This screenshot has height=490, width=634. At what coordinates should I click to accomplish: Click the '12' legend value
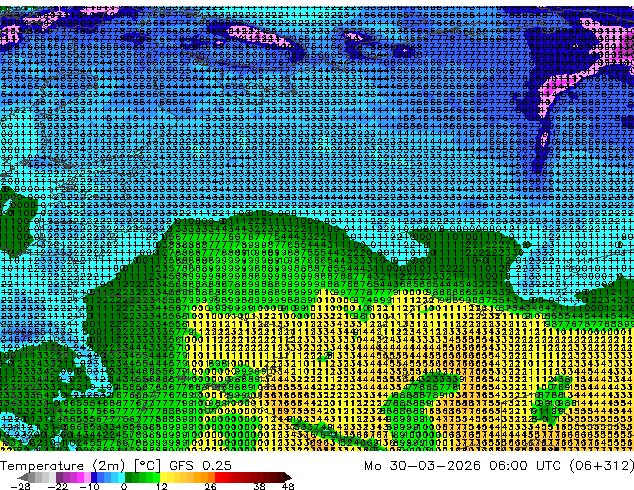tap(162, 486)
